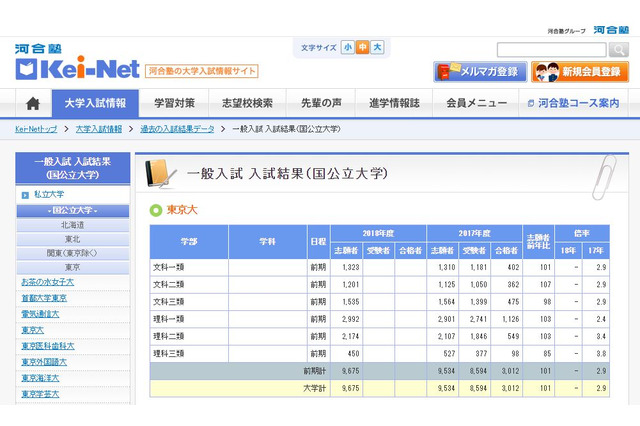Click the 大学計 total label
Screen dimensions: 640x426
point(315,388)
